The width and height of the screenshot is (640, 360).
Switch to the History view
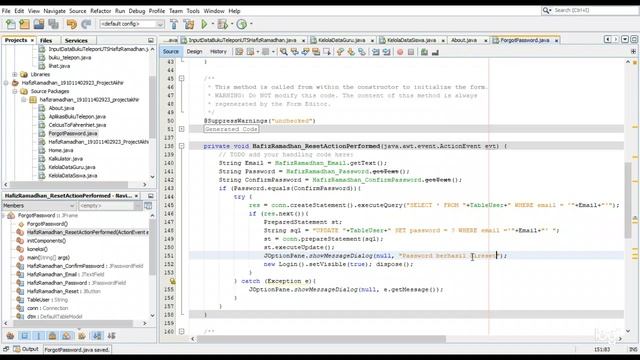coord(218,51)
